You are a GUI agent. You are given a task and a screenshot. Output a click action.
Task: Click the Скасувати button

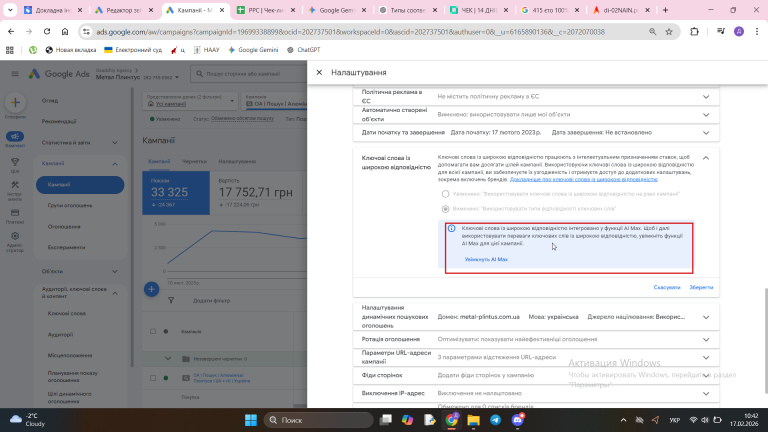click(x=667, y=288)
